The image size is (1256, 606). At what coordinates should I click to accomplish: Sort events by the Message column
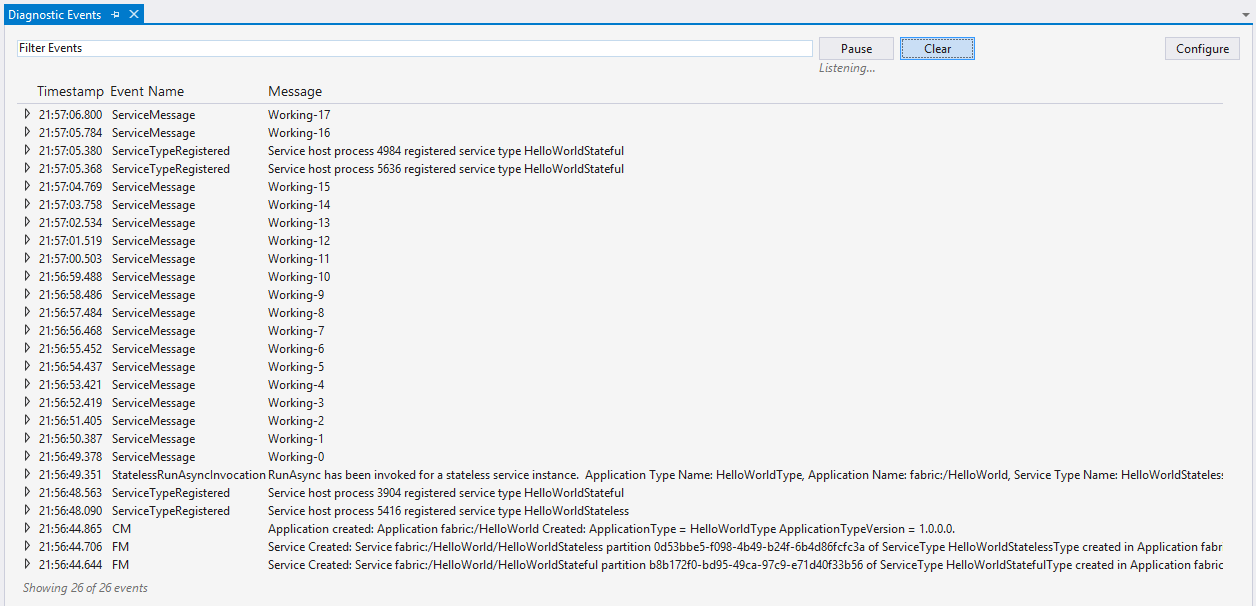pyautogui.click(x=295, y=91)
